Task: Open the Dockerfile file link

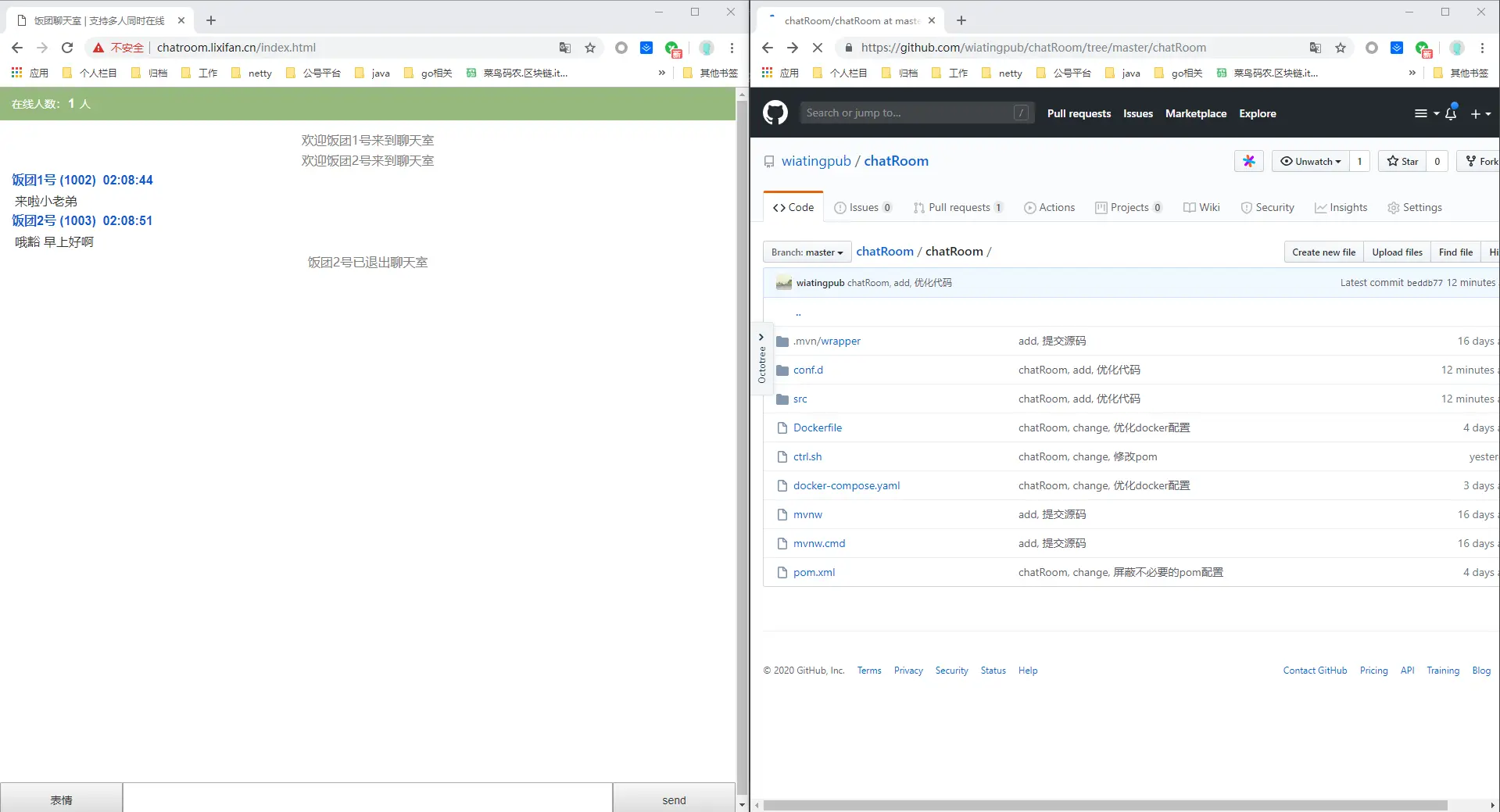Action: click(x=818, y=427)
